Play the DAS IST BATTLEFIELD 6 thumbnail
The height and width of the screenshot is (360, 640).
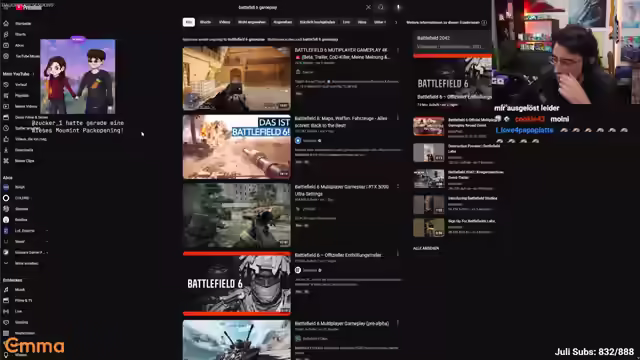[237, 147]
